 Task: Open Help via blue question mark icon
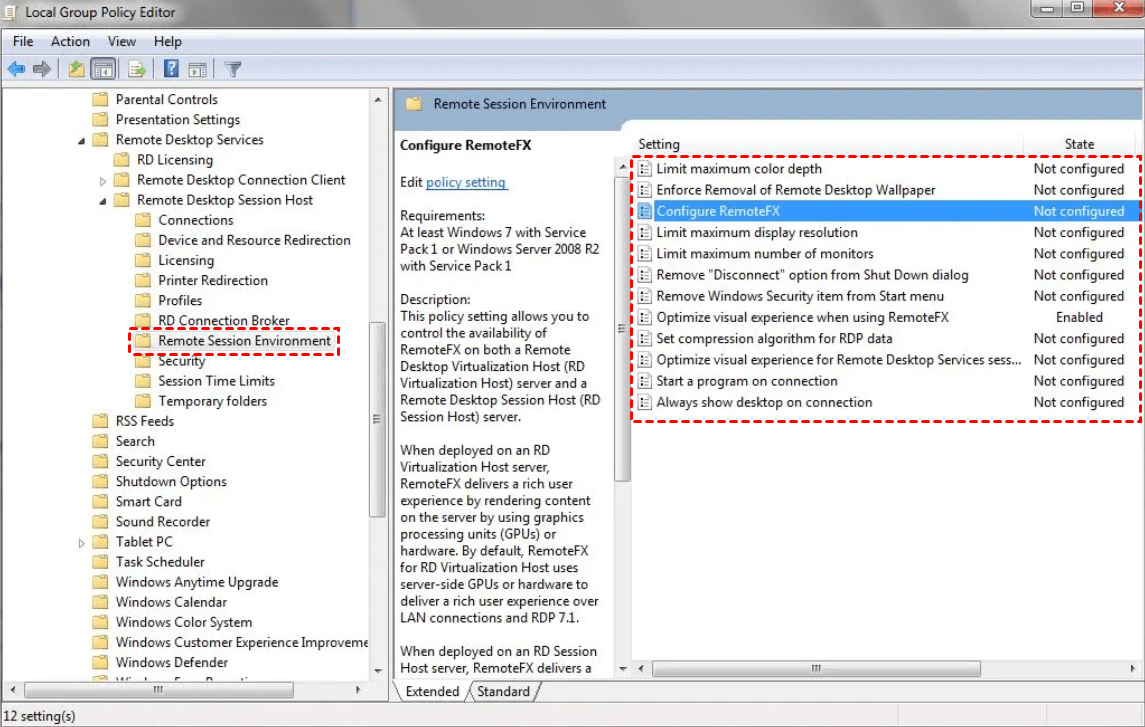pos(171,69)
